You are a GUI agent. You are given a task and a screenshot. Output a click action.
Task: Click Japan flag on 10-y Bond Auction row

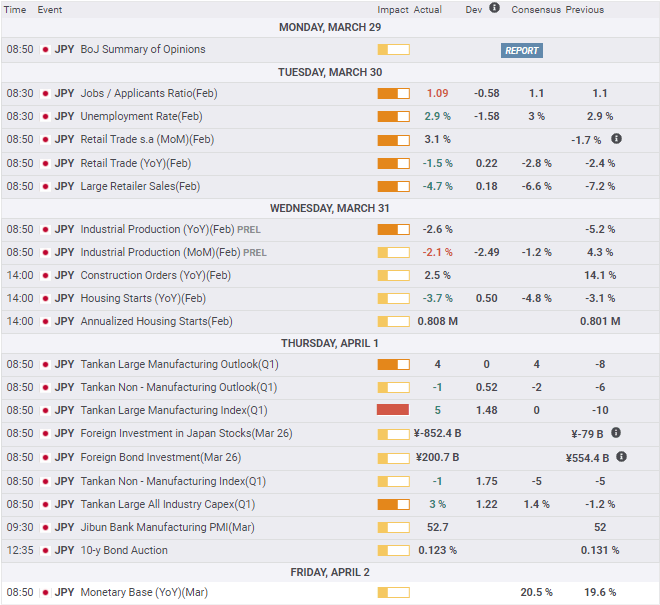click(x=45, y=551)
